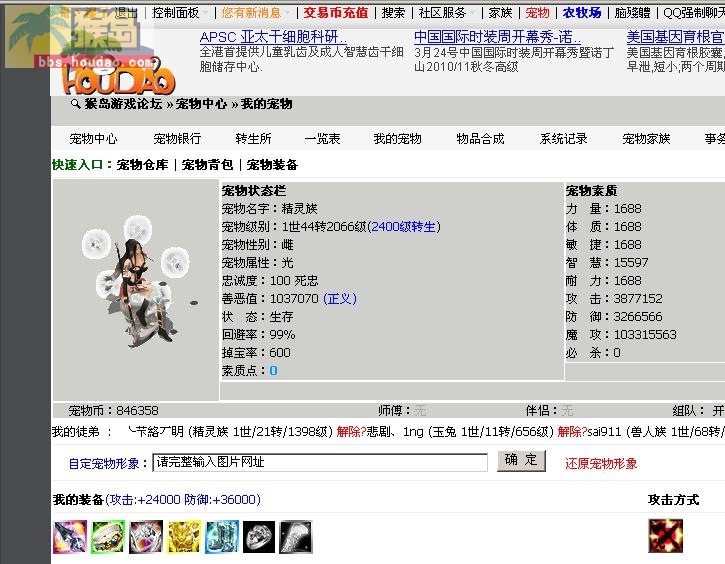
Task: Select the green-framed belt equipment icon
Action: click(x=108, y=537)
